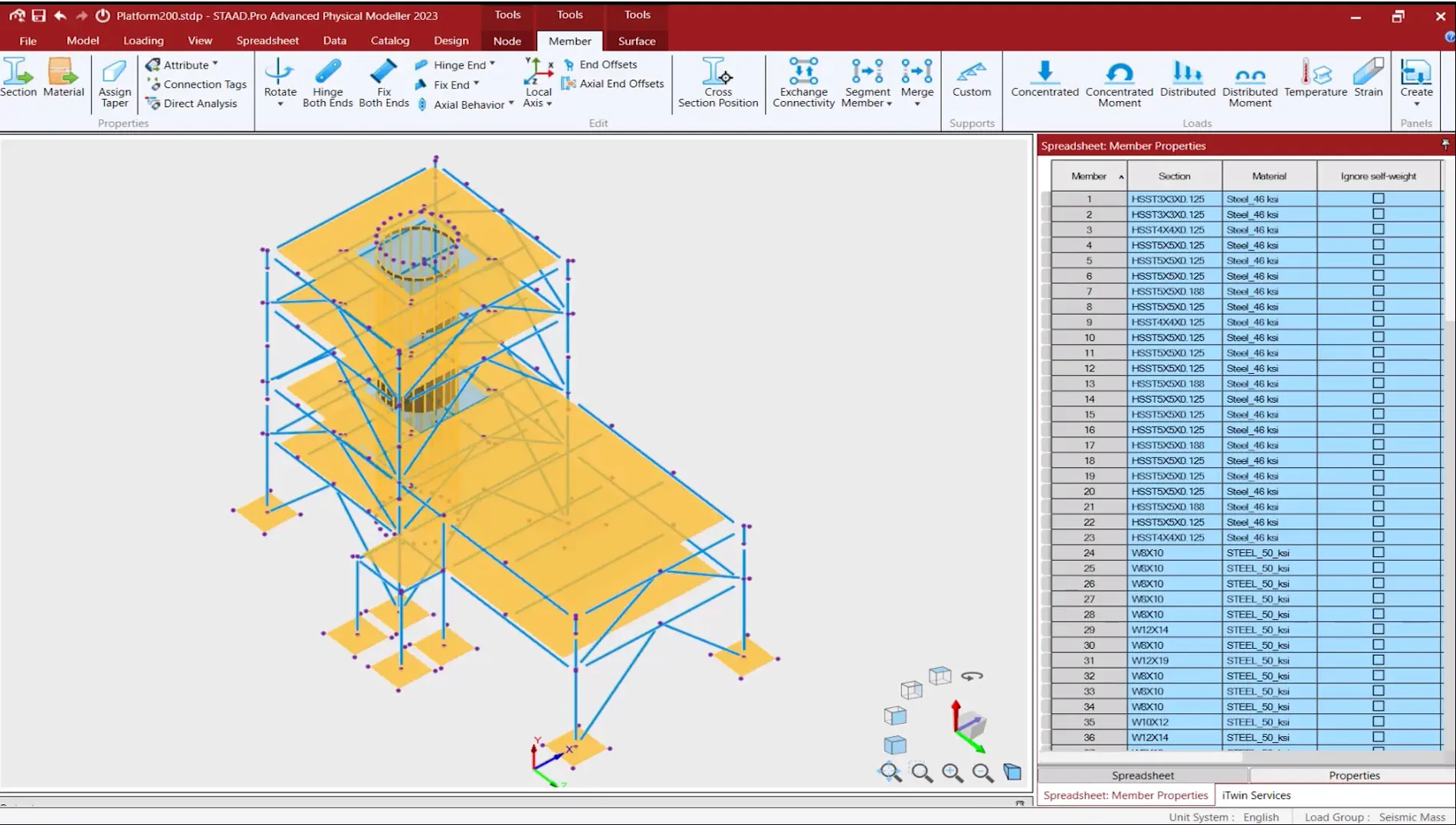1456x825 pixels.
Task: Add a Custom support
Action: point(972,78)
